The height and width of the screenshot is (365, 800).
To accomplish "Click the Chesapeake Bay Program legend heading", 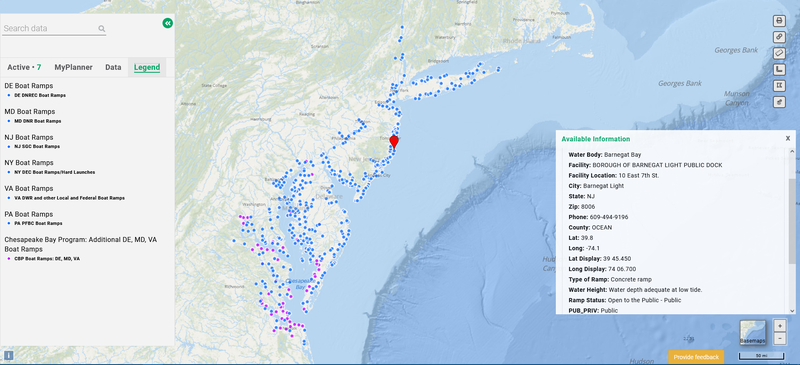I will (x=80, y=244).
